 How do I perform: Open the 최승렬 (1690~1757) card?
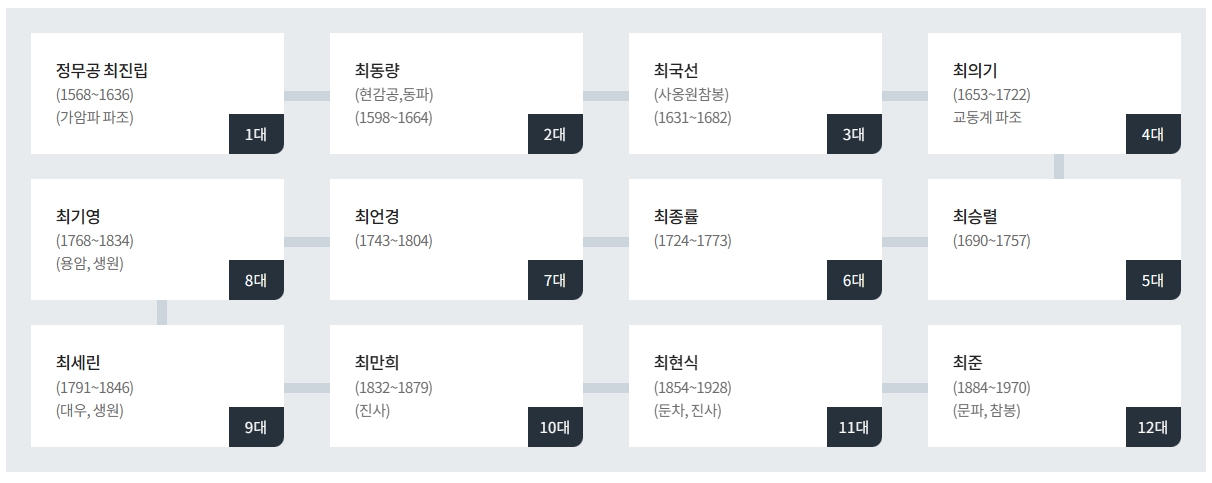[x=1054, y=239]
